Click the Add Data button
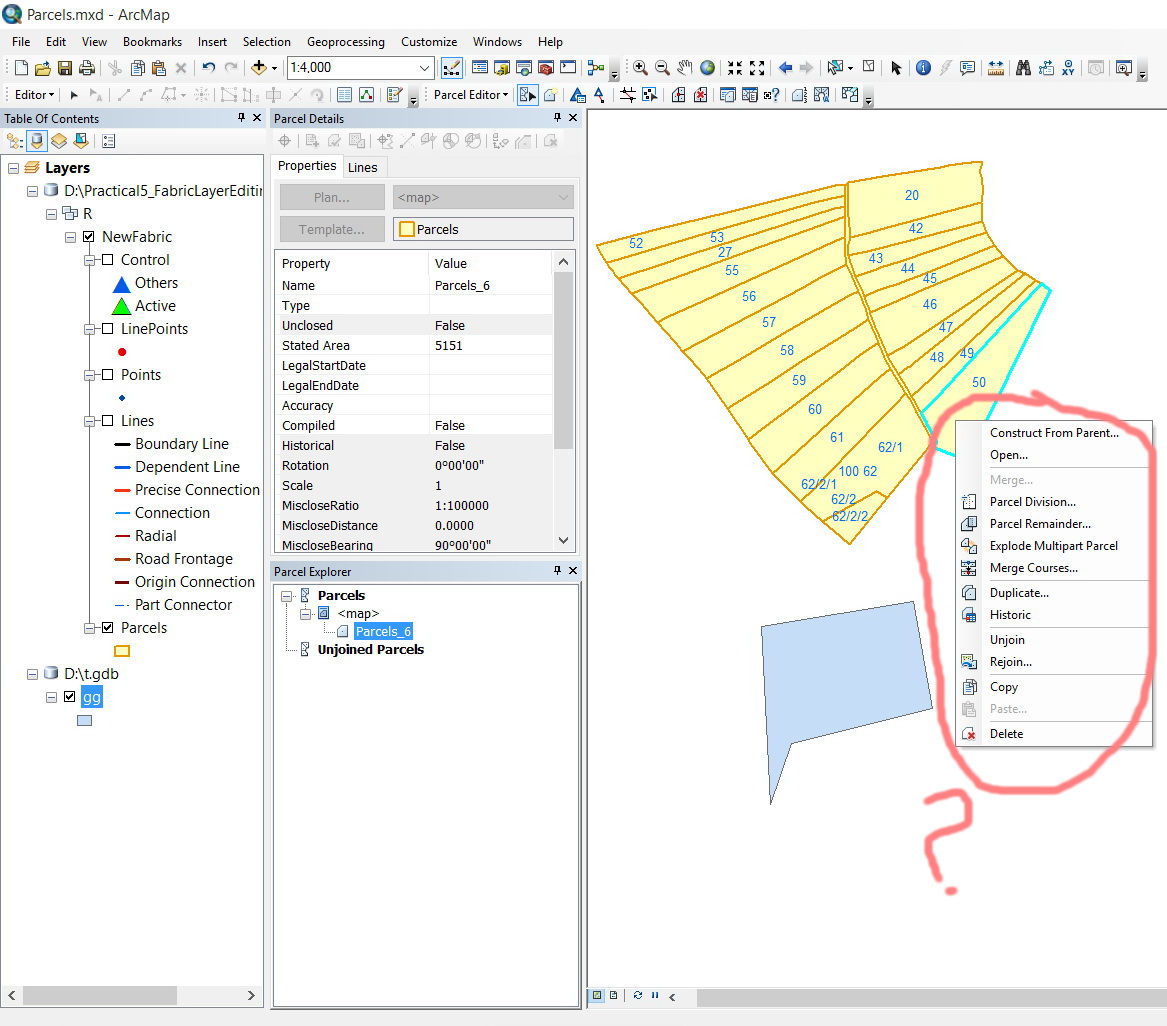Screen dimensions: 1167x1026 pos(259,68)
